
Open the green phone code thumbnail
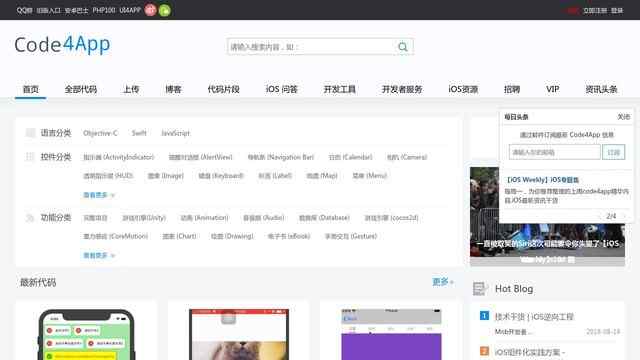tap(86, 335)
